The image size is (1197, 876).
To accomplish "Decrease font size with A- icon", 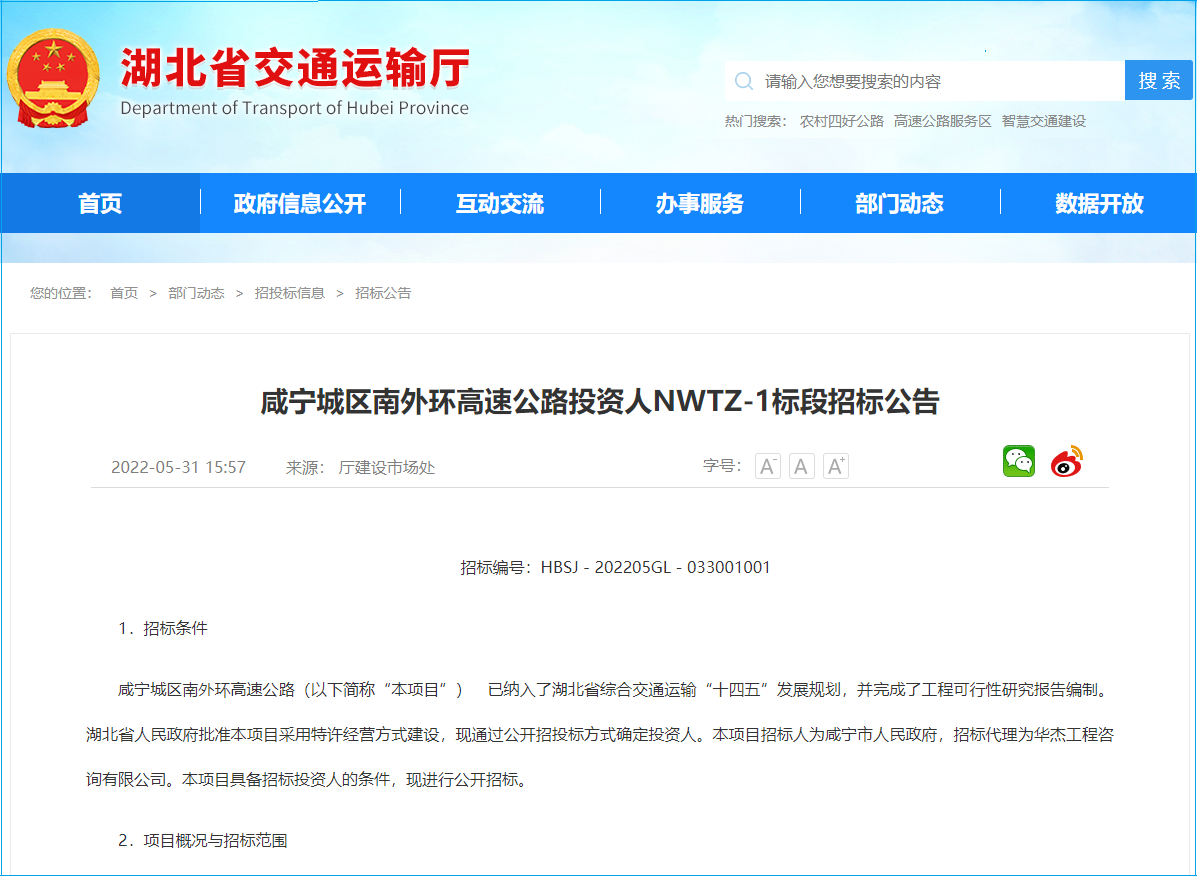I will coord(767,466).
